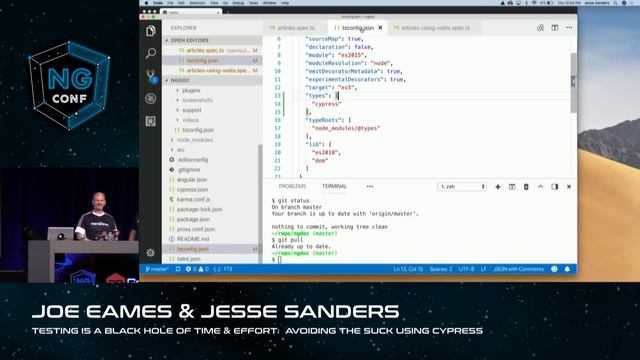640x360 pixels.
Task: Click the Explorer sidebar scrollbar
Action: [x=260, y=204]
